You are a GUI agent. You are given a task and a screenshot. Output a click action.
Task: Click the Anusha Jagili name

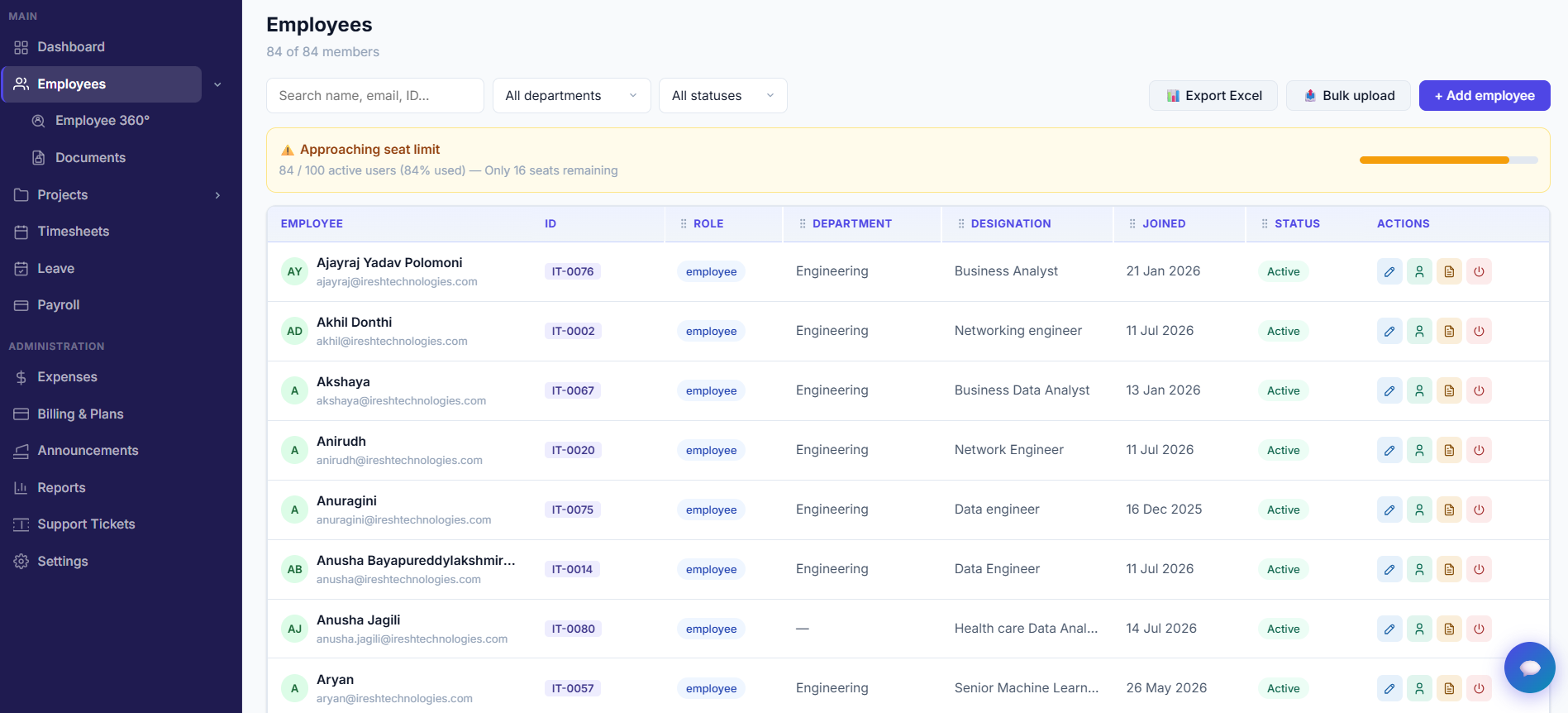point(359,620)
